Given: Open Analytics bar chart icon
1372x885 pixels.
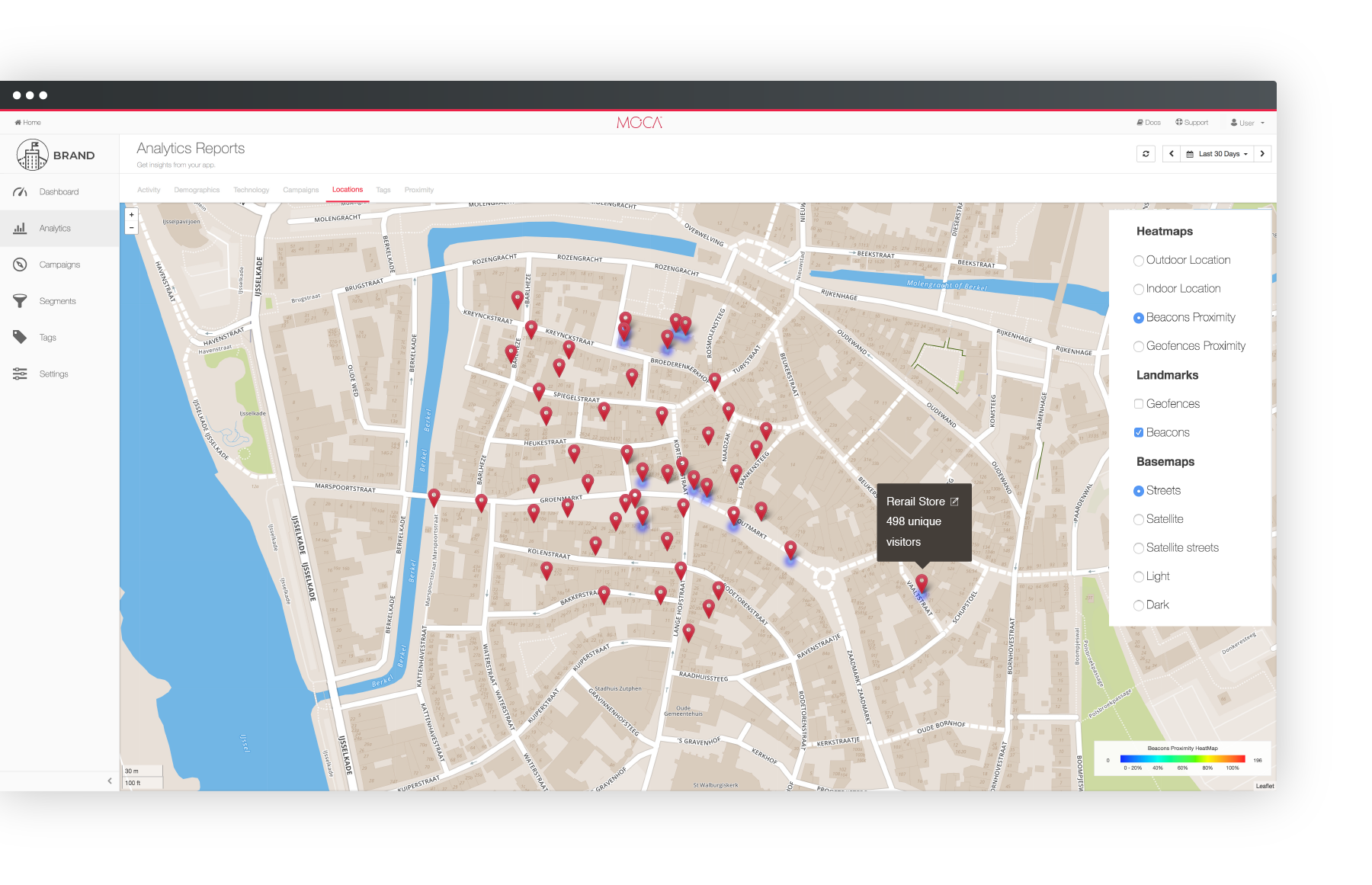Looking at the screenshot, I should pyautogui.click(x=20, y=228).
